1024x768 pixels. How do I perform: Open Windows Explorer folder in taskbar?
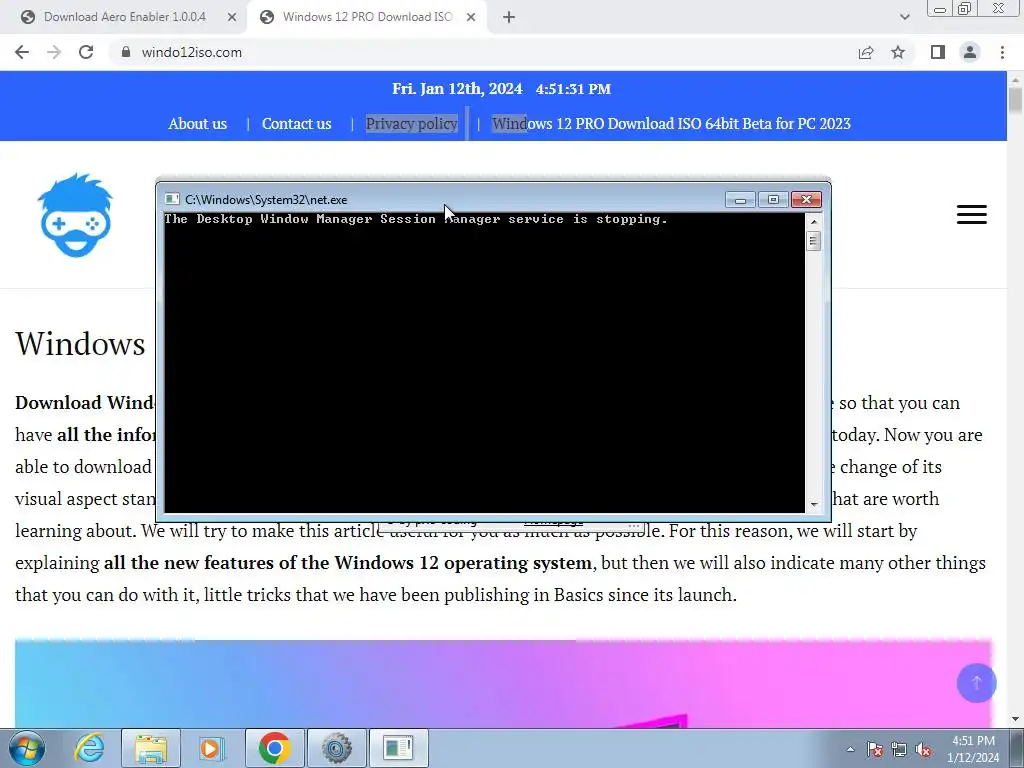click(151, 748)
